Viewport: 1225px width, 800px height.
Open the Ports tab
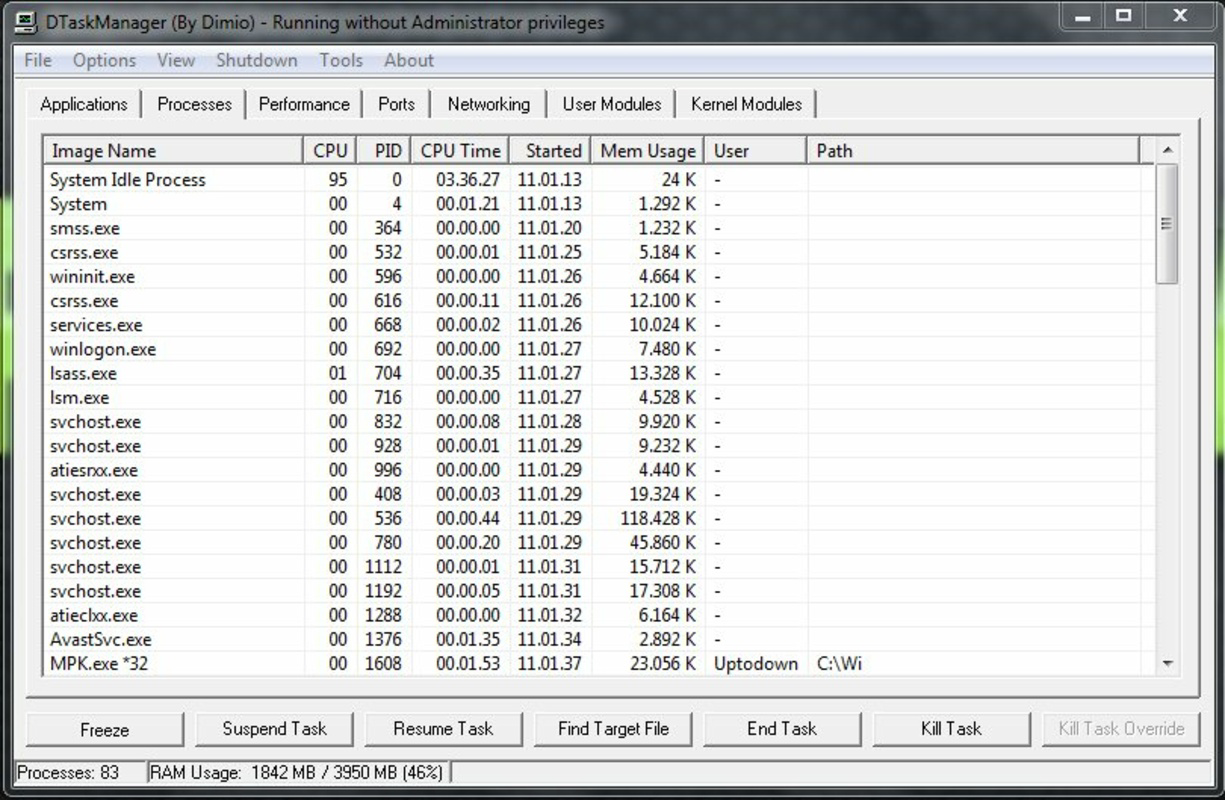tap(396, 104)
